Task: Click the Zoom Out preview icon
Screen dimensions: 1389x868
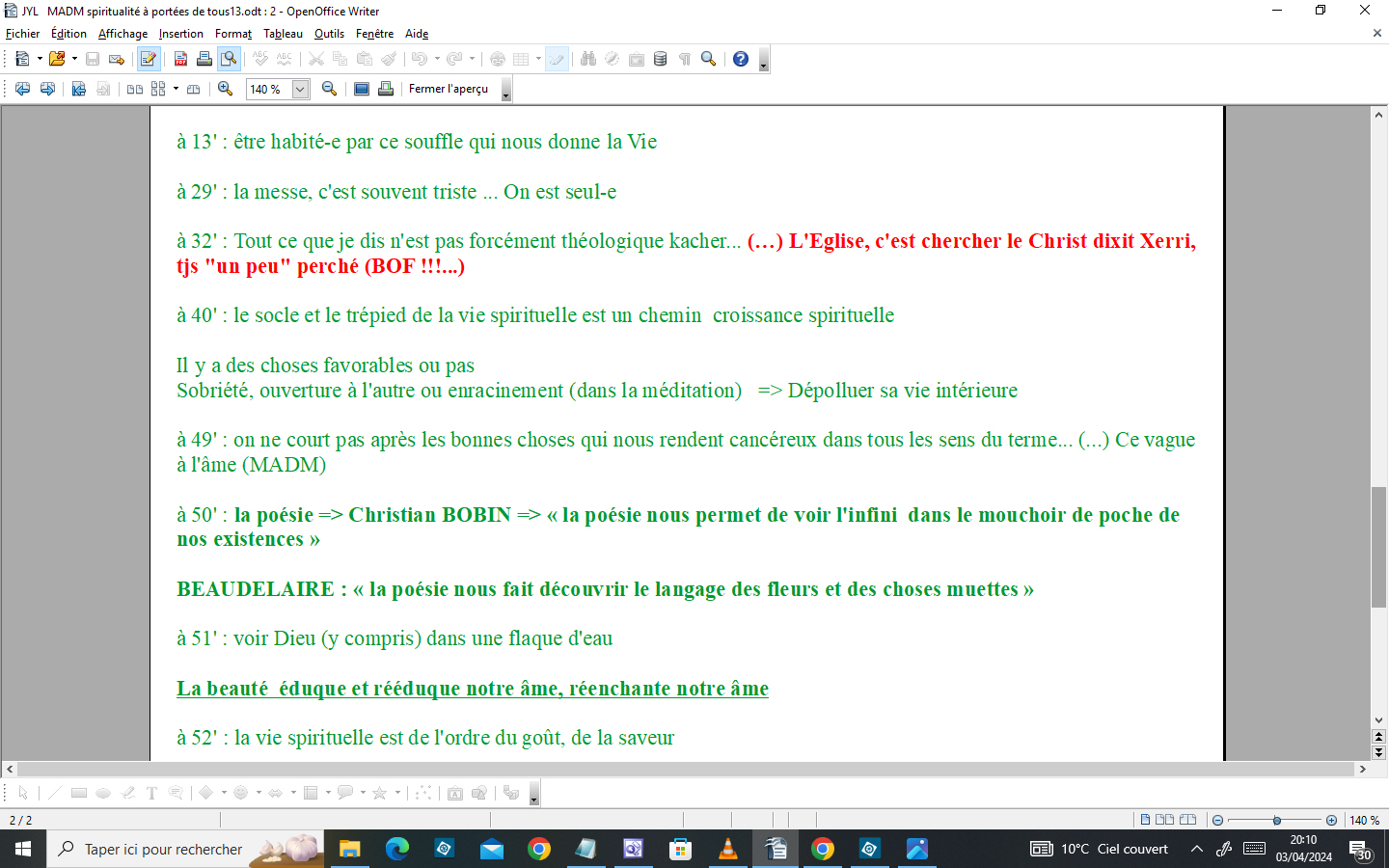Action: (x=329, y=89)
